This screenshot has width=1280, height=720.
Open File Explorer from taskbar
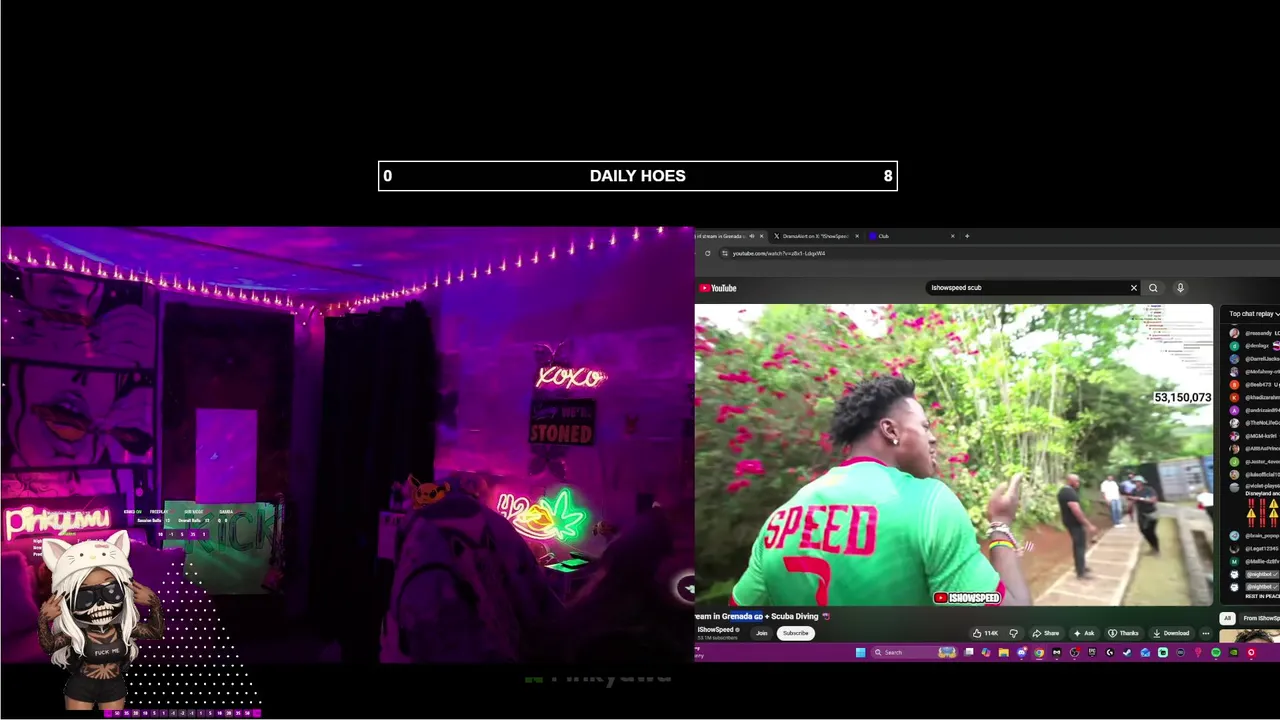tap(1004, 653)
